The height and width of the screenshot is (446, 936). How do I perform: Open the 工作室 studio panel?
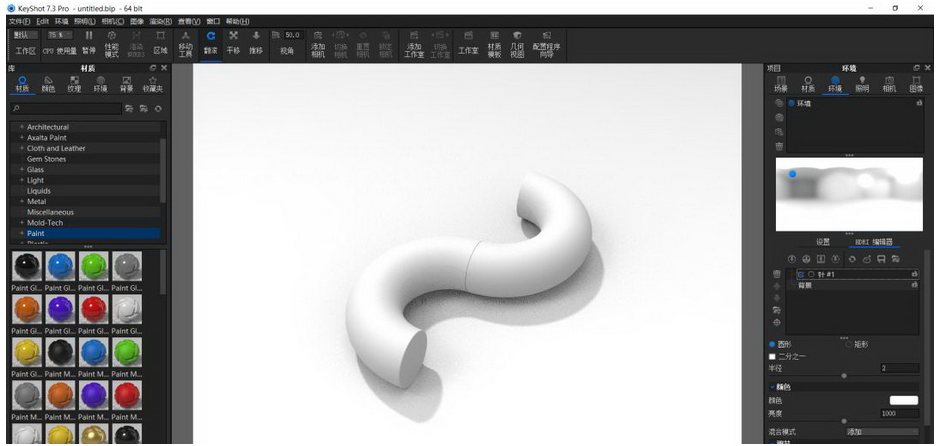[468, 43]
